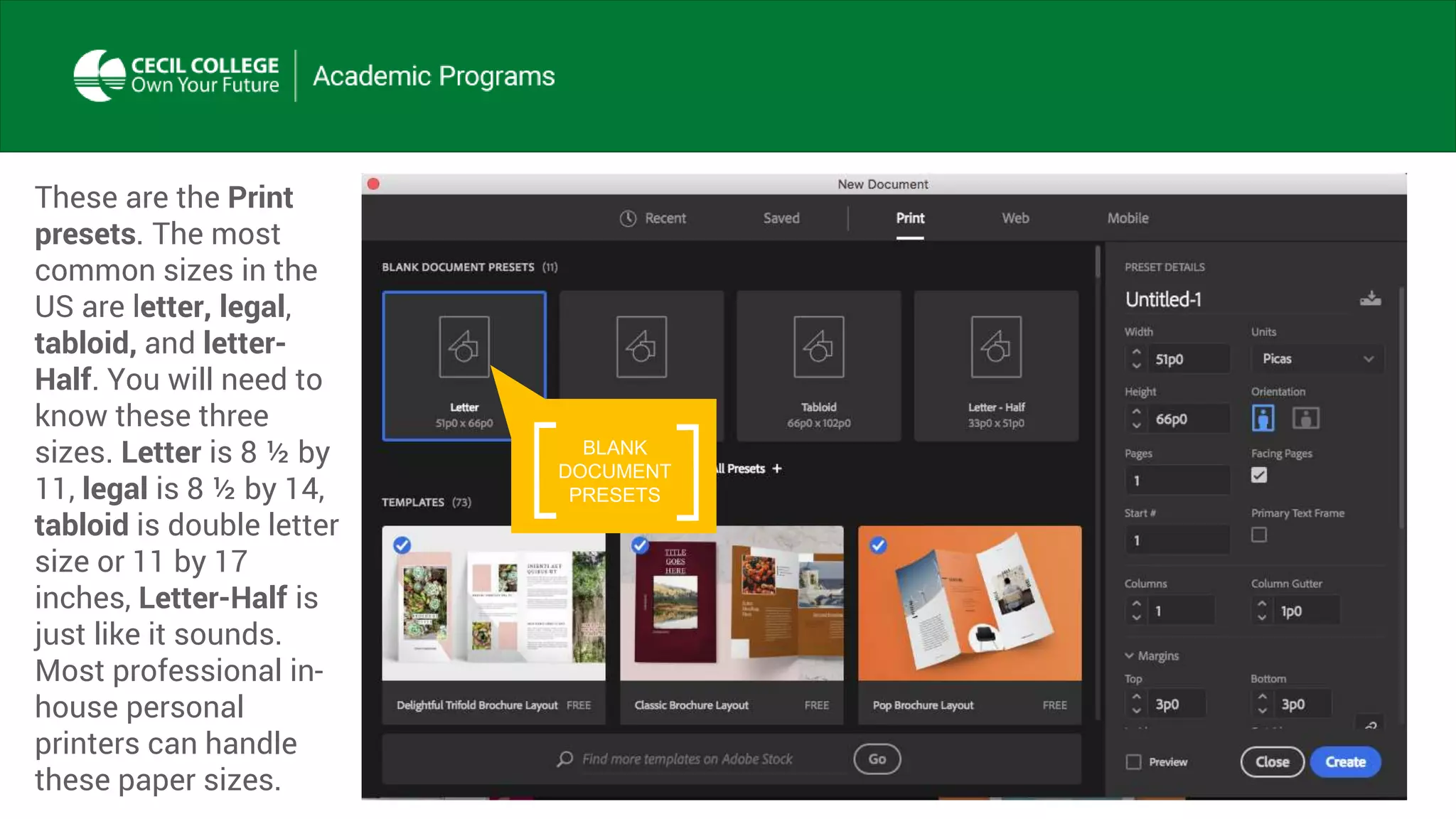Switch to the Web tab
1456x819 pixels.
[1015, 218]
